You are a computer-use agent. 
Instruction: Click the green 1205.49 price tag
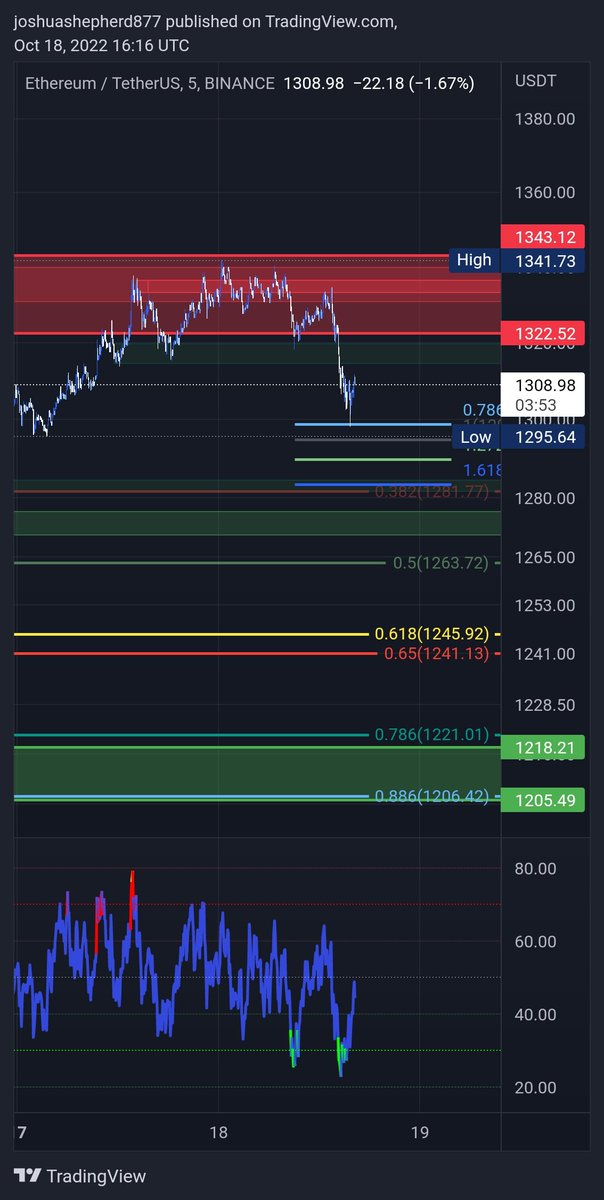click(x=545, y=799)
